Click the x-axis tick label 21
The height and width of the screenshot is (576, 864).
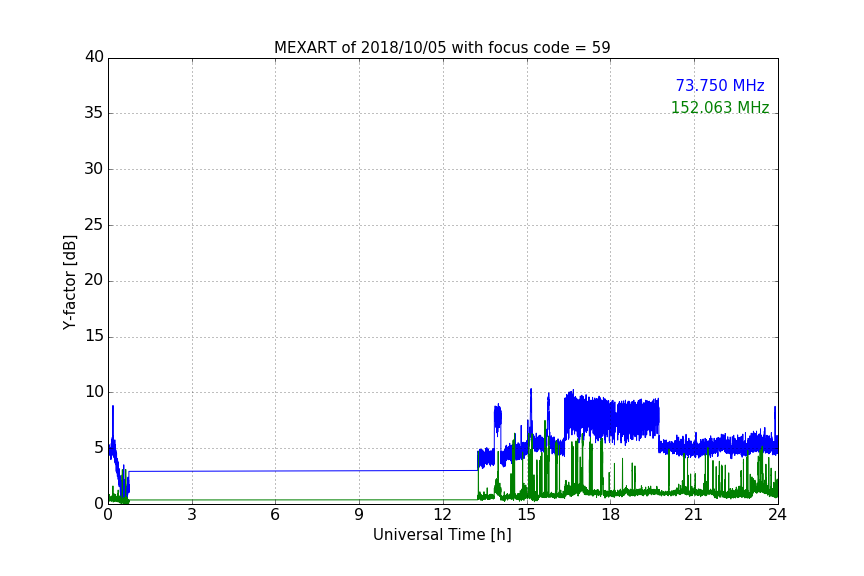[x=693, y=515]
